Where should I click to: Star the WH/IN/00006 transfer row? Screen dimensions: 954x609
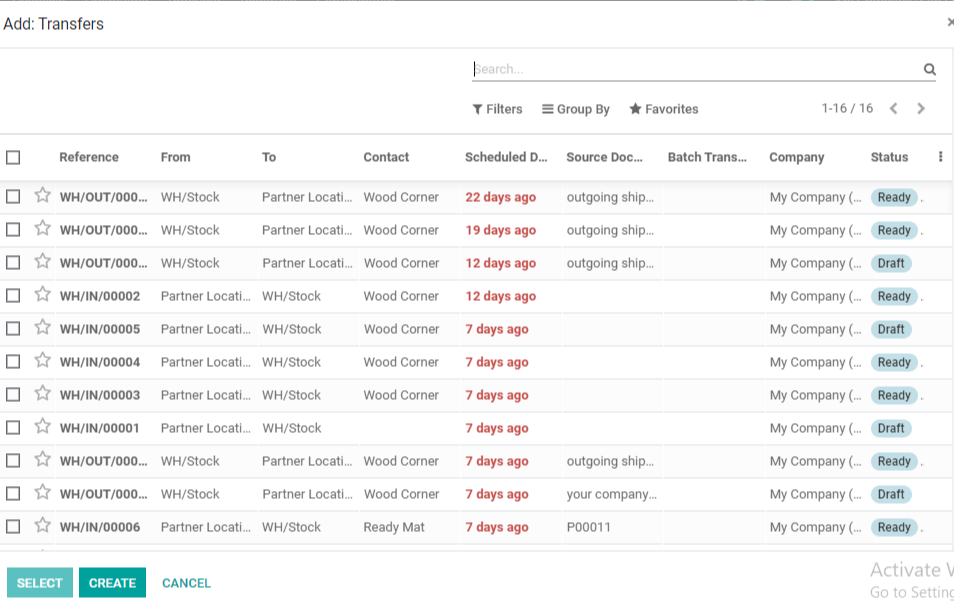[x=42, y=526]
